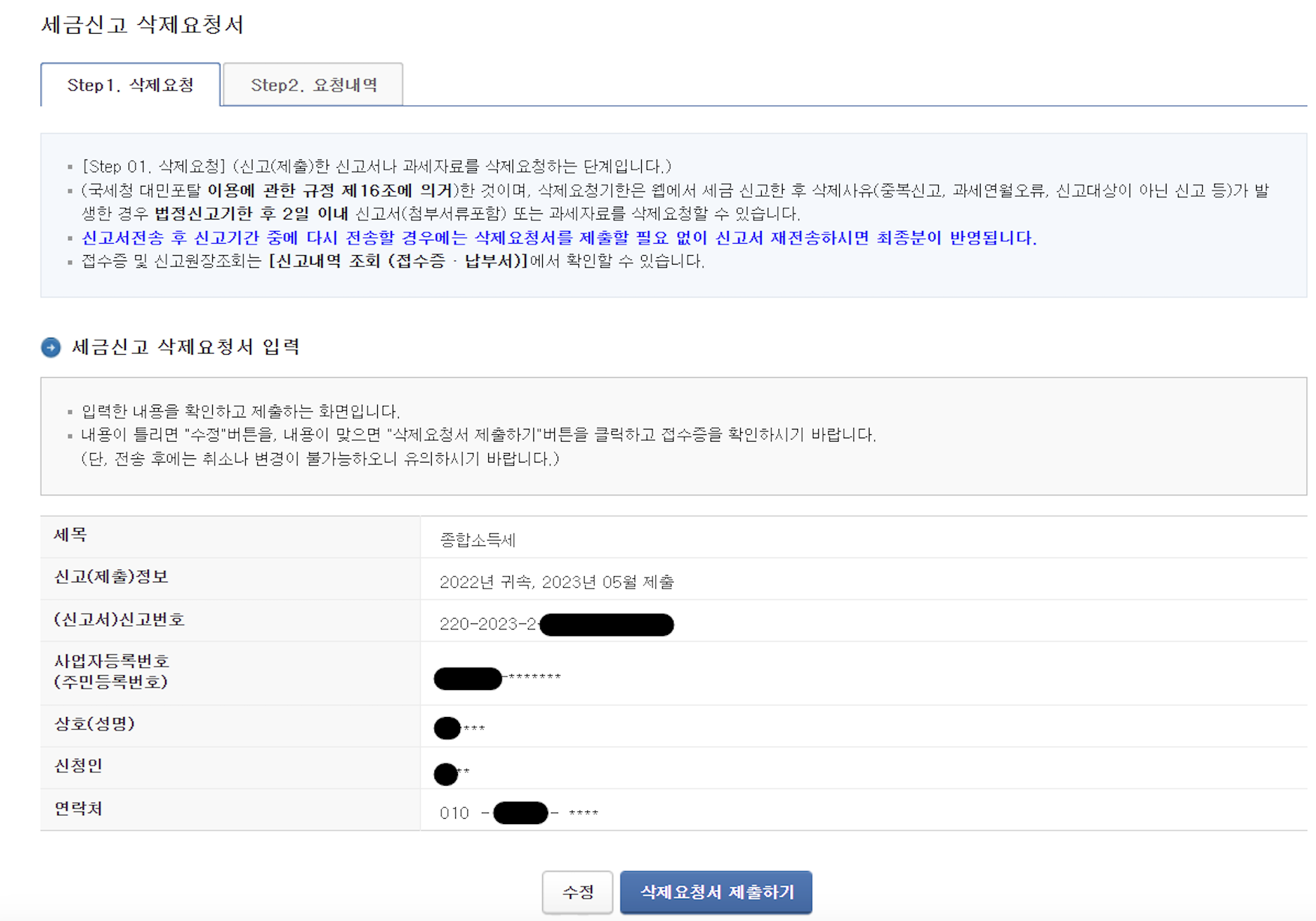Select the 2022년 귀속, 2023년 05월 제출 value

[556, 582]
